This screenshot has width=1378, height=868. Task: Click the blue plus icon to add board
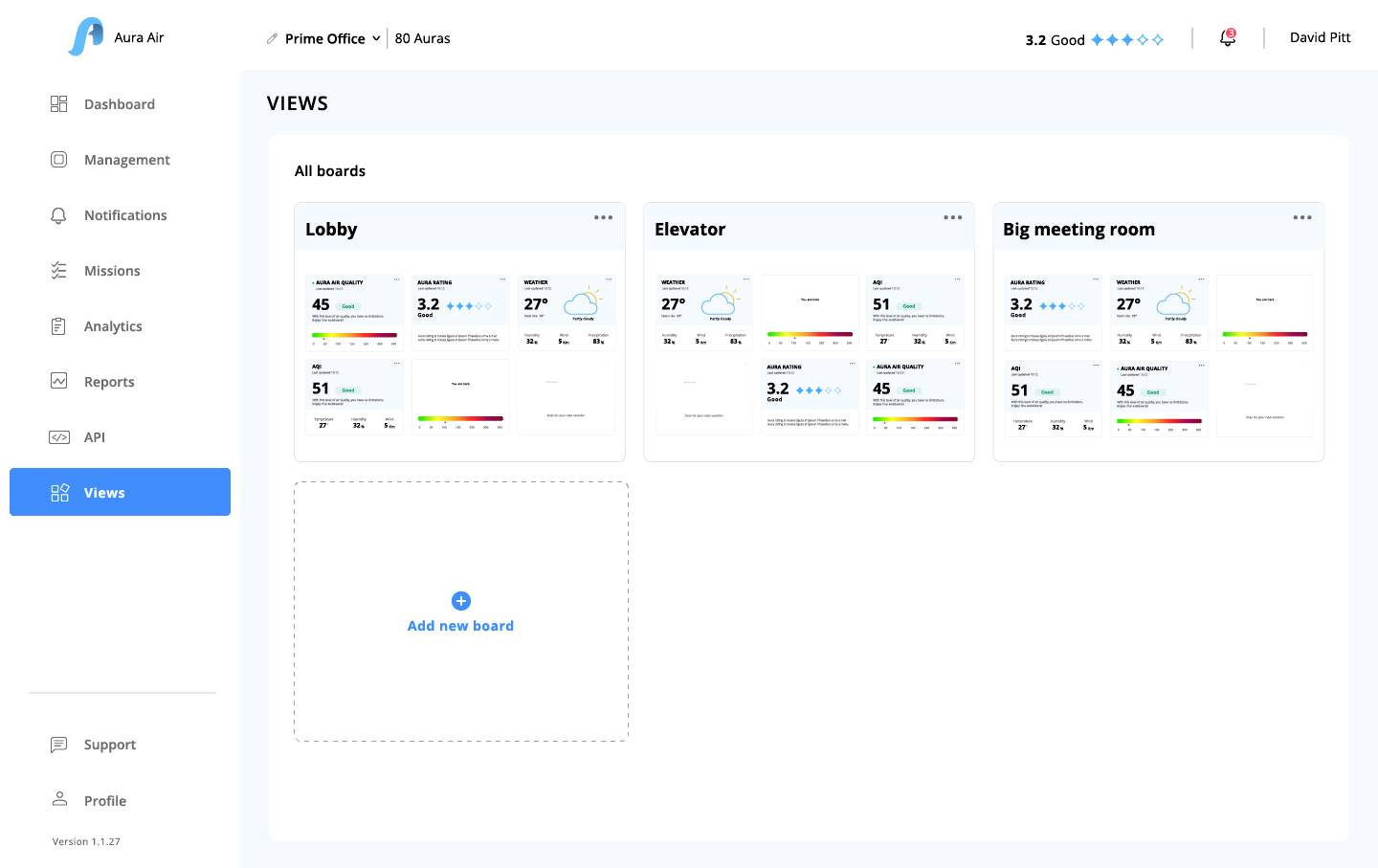[x=460, y=601]
